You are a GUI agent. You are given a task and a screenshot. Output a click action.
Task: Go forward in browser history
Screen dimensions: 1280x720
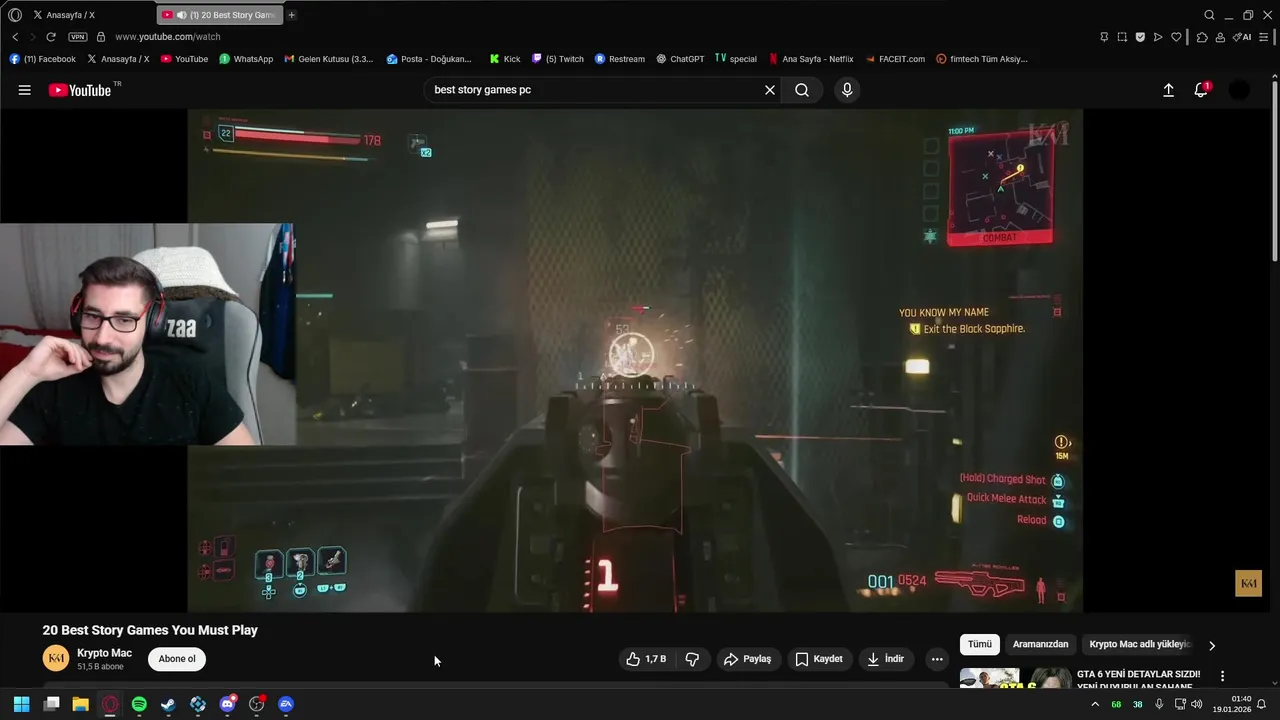point(32,37)
